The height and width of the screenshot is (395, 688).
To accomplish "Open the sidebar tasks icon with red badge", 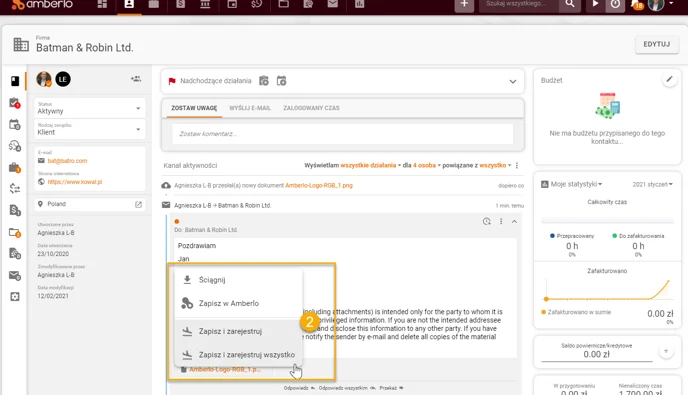I will click(15, 103).
